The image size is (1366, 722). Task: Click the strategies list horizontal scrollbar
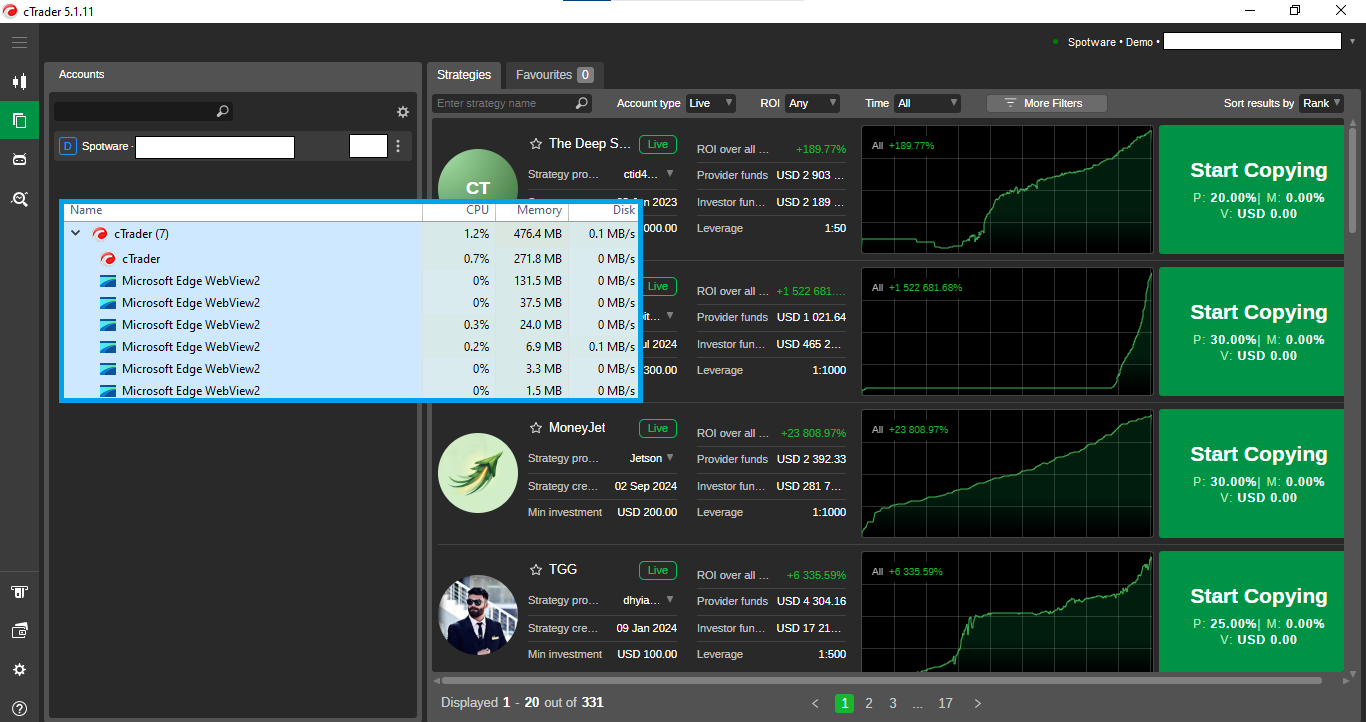(883, 681)
